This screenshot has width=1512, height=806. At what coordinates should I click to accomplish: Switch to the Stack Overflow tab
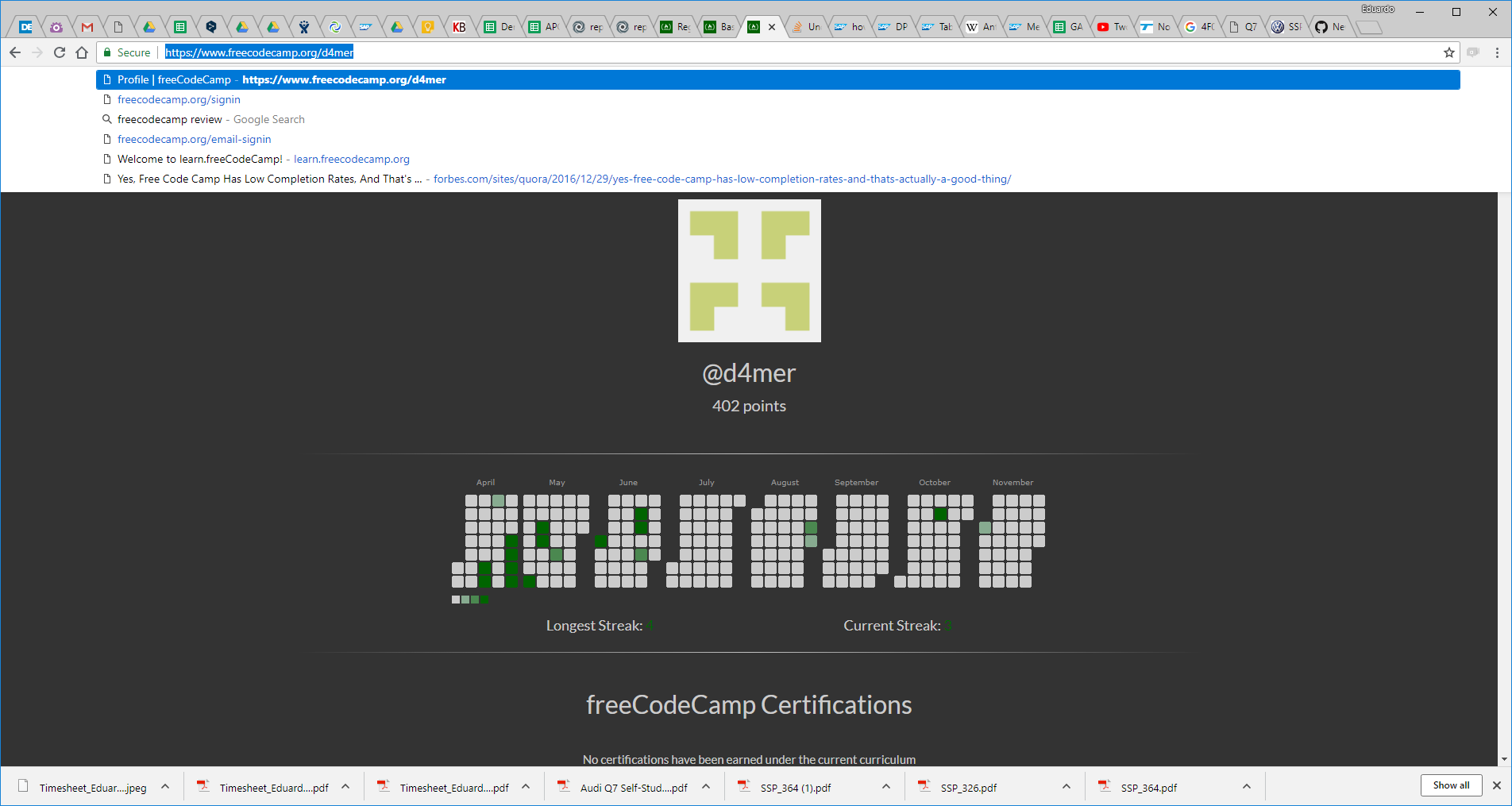click(805, 27)
